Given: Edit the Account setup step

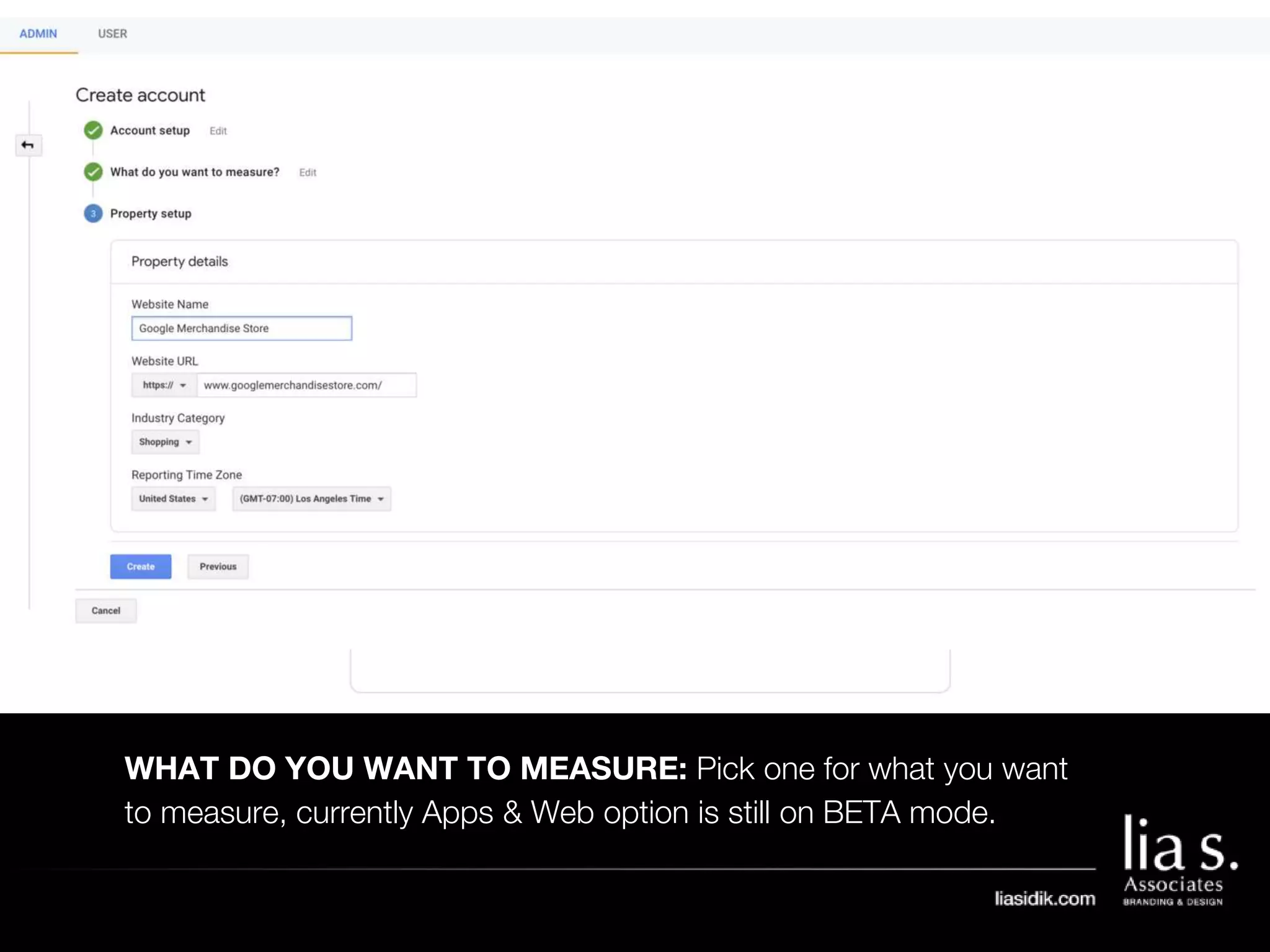Looking at the screenshot, I should pos(218,131).
